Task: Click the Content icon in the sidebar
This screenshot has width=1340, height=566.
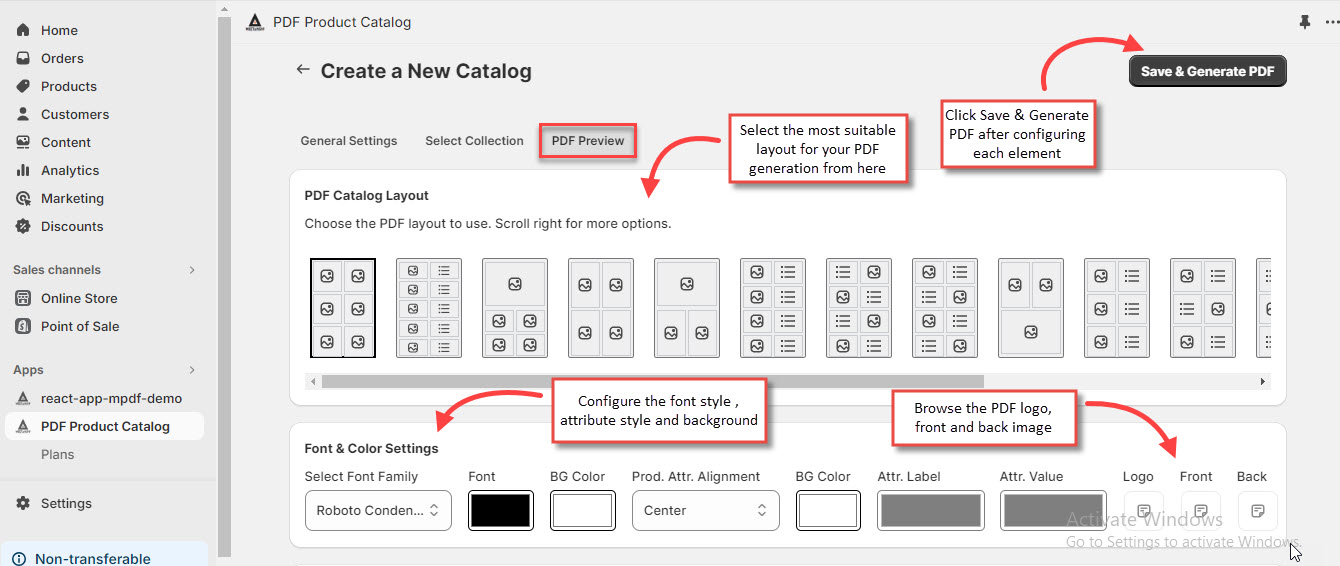Action: 23,142
